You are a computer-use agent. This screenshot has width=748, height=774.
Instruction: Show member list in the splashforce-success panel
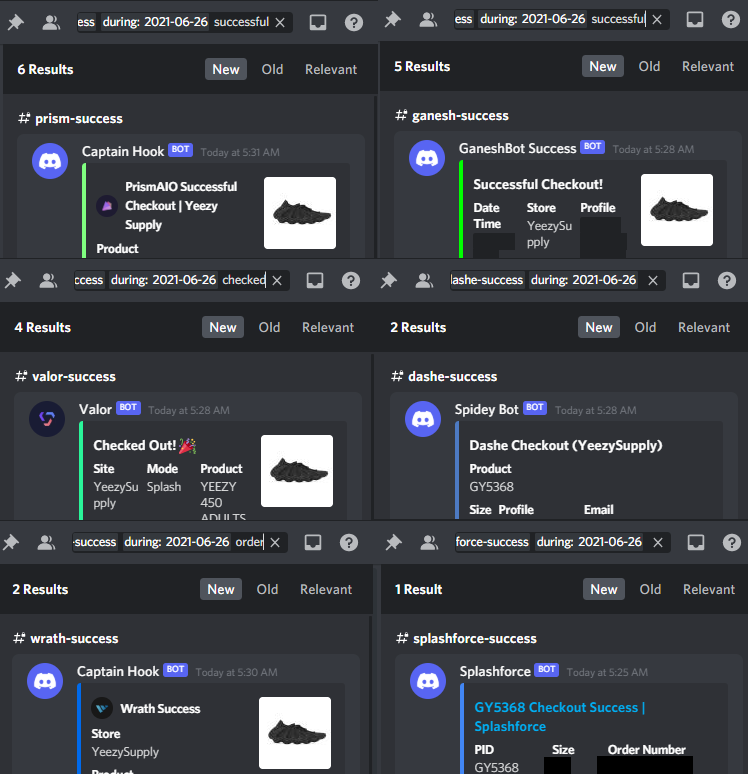(429, 542)
